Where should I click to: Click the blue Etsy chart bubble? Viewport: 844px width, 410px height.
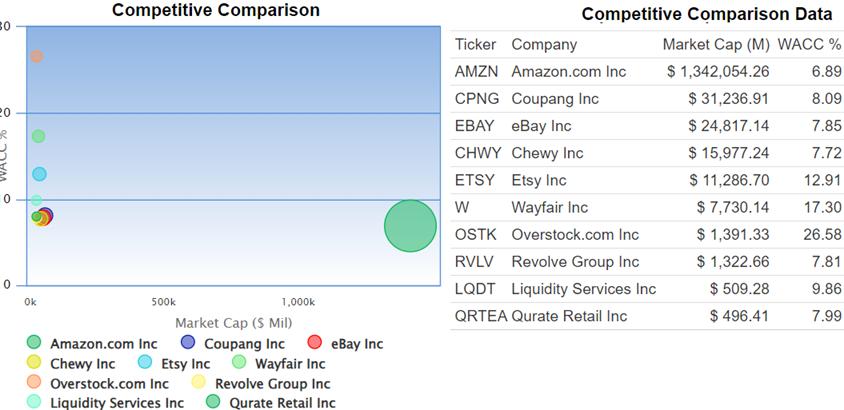pos(39,174)
